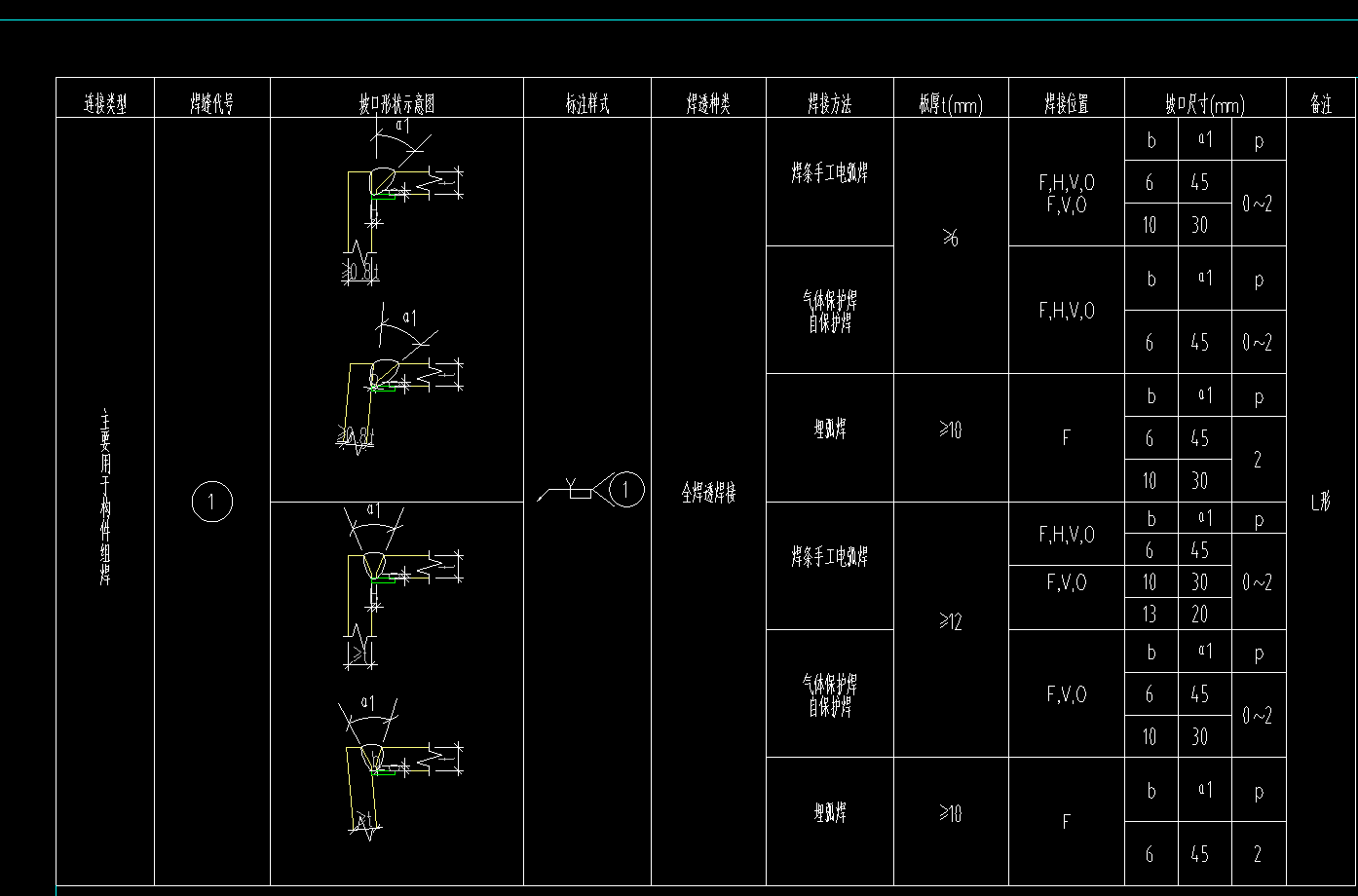The image size is (1358, 896).
Task: Select the 板厚t(mm) header cell
Action: pos(951,104)
